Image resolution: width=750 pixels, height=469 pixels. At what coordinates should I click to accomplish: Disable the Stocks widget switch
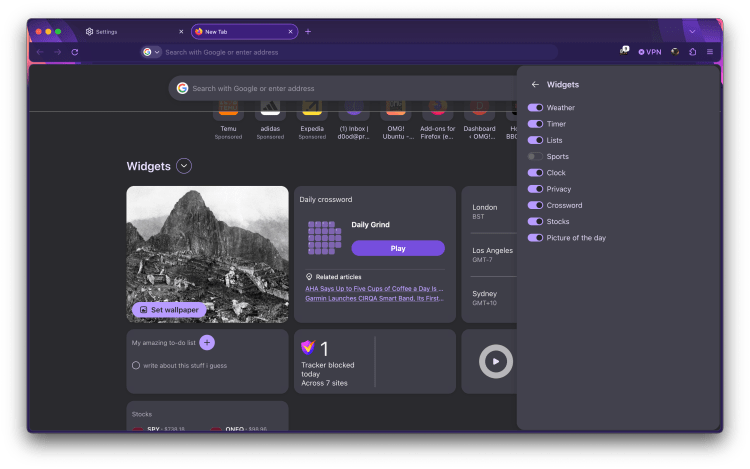[535, 221]
